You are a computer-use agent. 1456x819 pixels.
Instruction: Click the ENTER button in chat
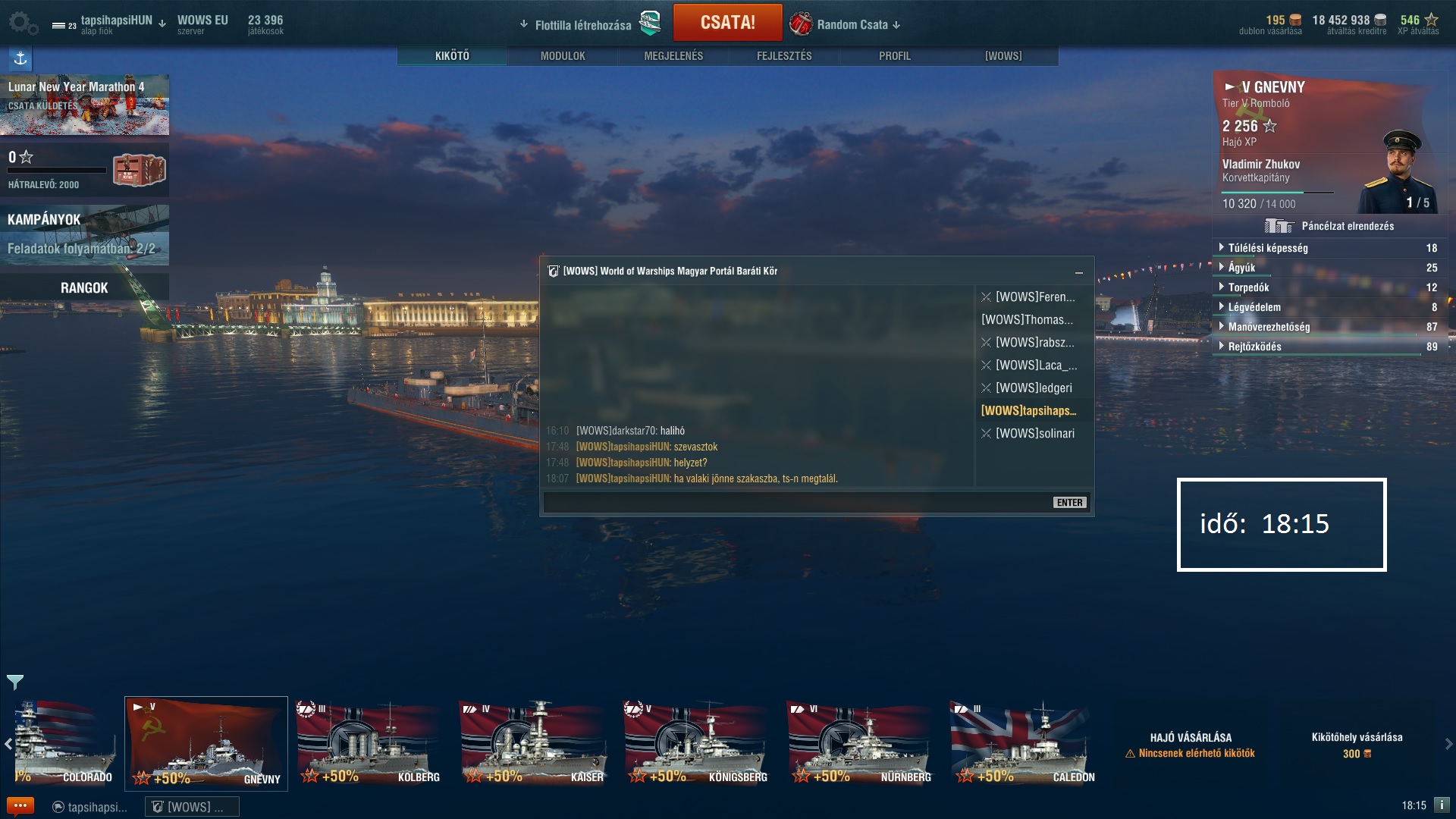(1069, 503)
